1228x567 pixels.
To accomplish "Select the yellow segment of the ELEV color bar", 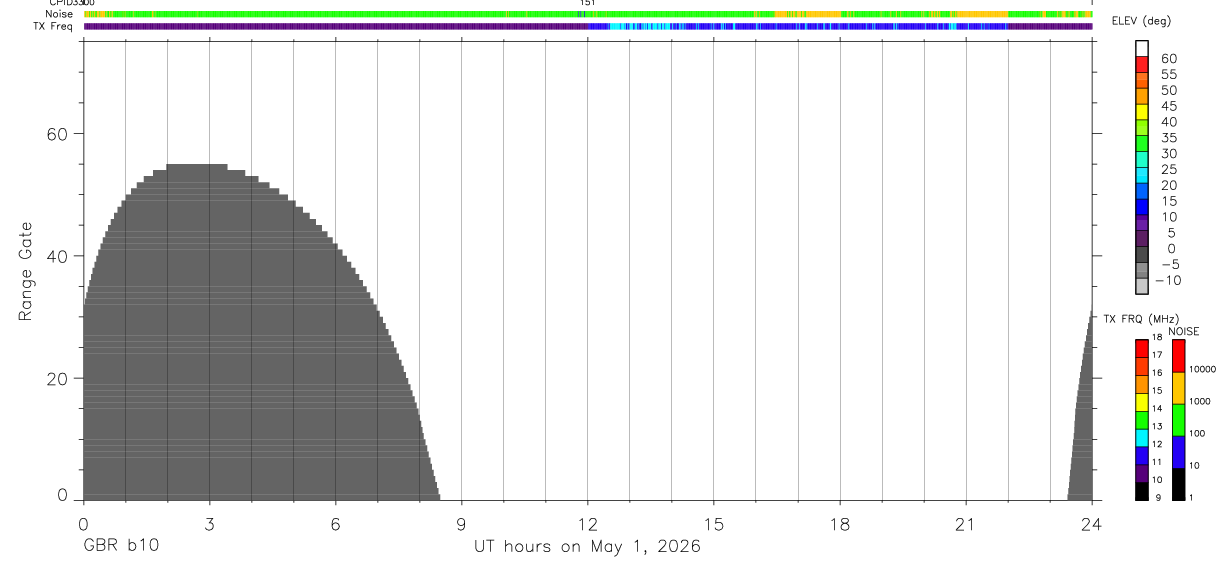I will (1142, 110).
